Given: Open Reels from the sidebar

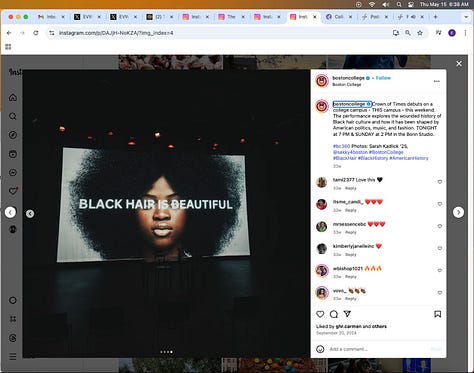Looking at the screenshot, I should click(x=13, y=154).
